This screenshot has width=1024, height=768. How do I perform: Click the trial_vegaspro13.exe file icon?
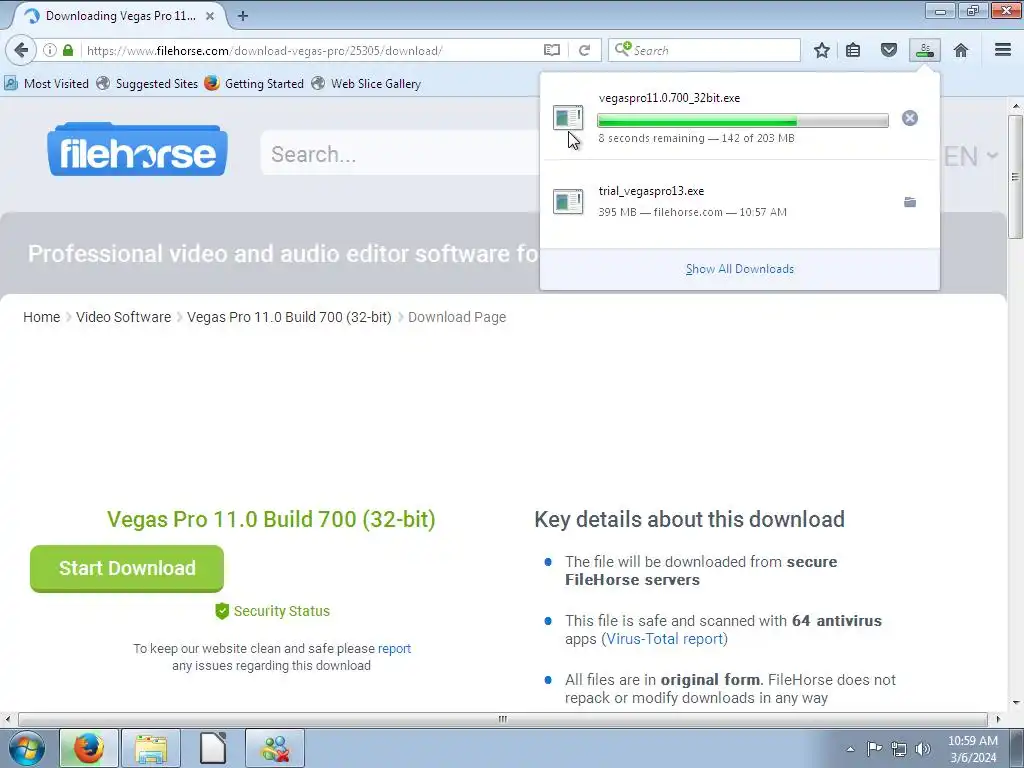[568, 201]
